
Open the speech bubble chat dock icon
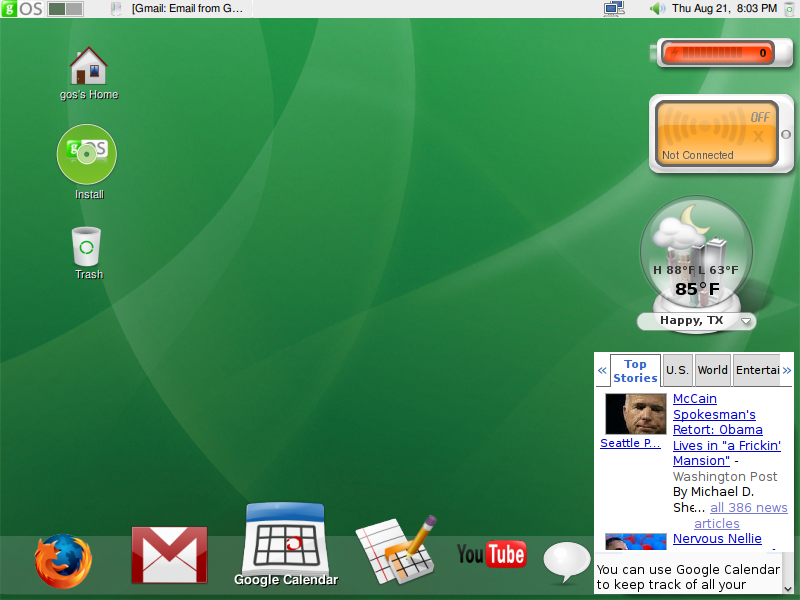[566, 562]
